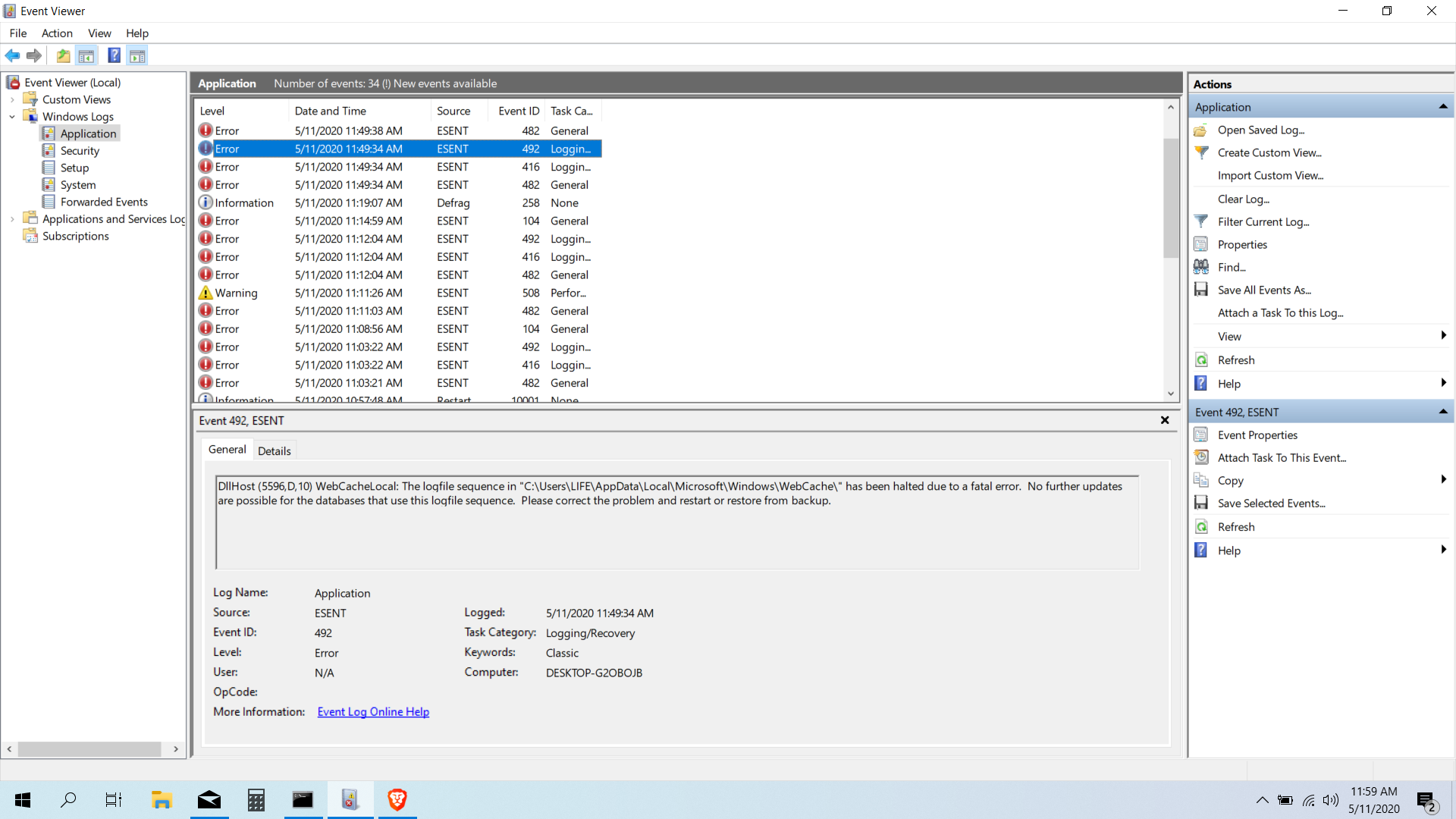The height and width of the screenshot is (819, 1456).
Task: Open the Copy submenu arrow
Action: click(x=1442, y=479)
